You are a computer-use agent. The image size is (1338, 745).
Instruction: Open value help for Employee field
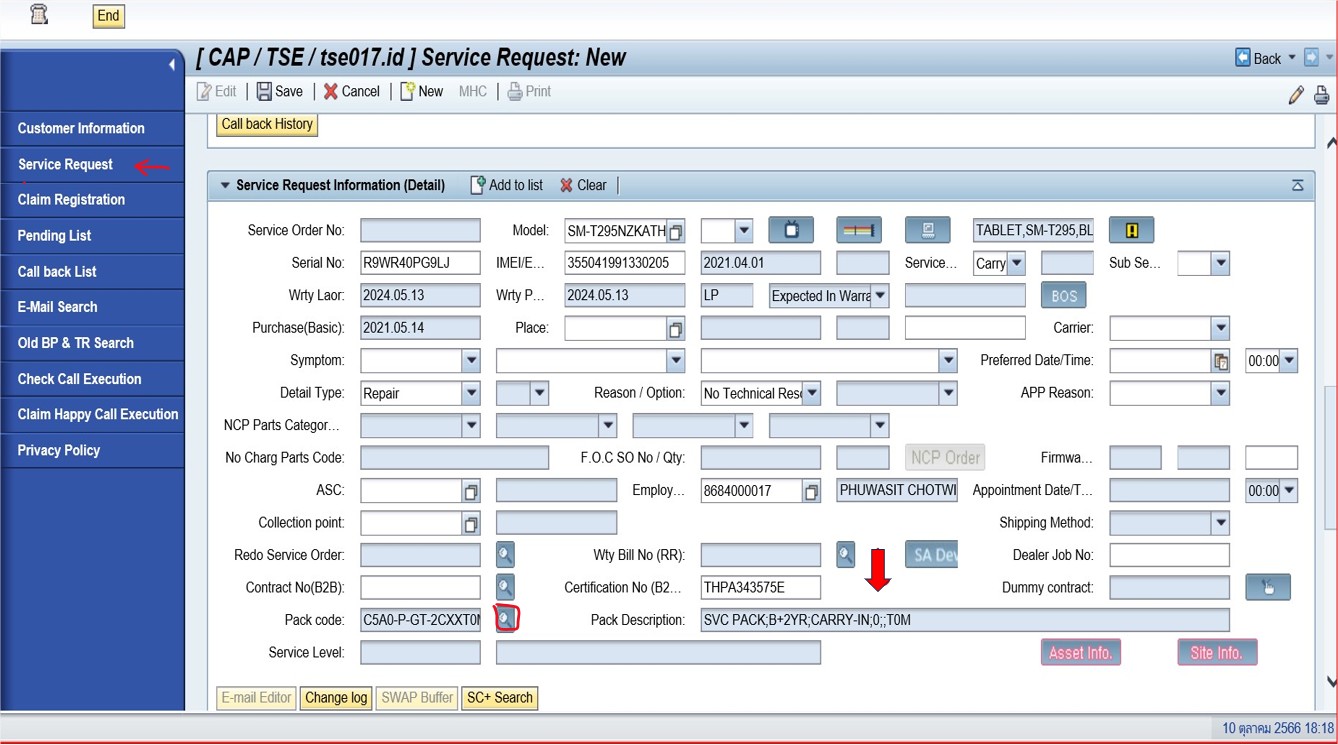coord(812,491)
